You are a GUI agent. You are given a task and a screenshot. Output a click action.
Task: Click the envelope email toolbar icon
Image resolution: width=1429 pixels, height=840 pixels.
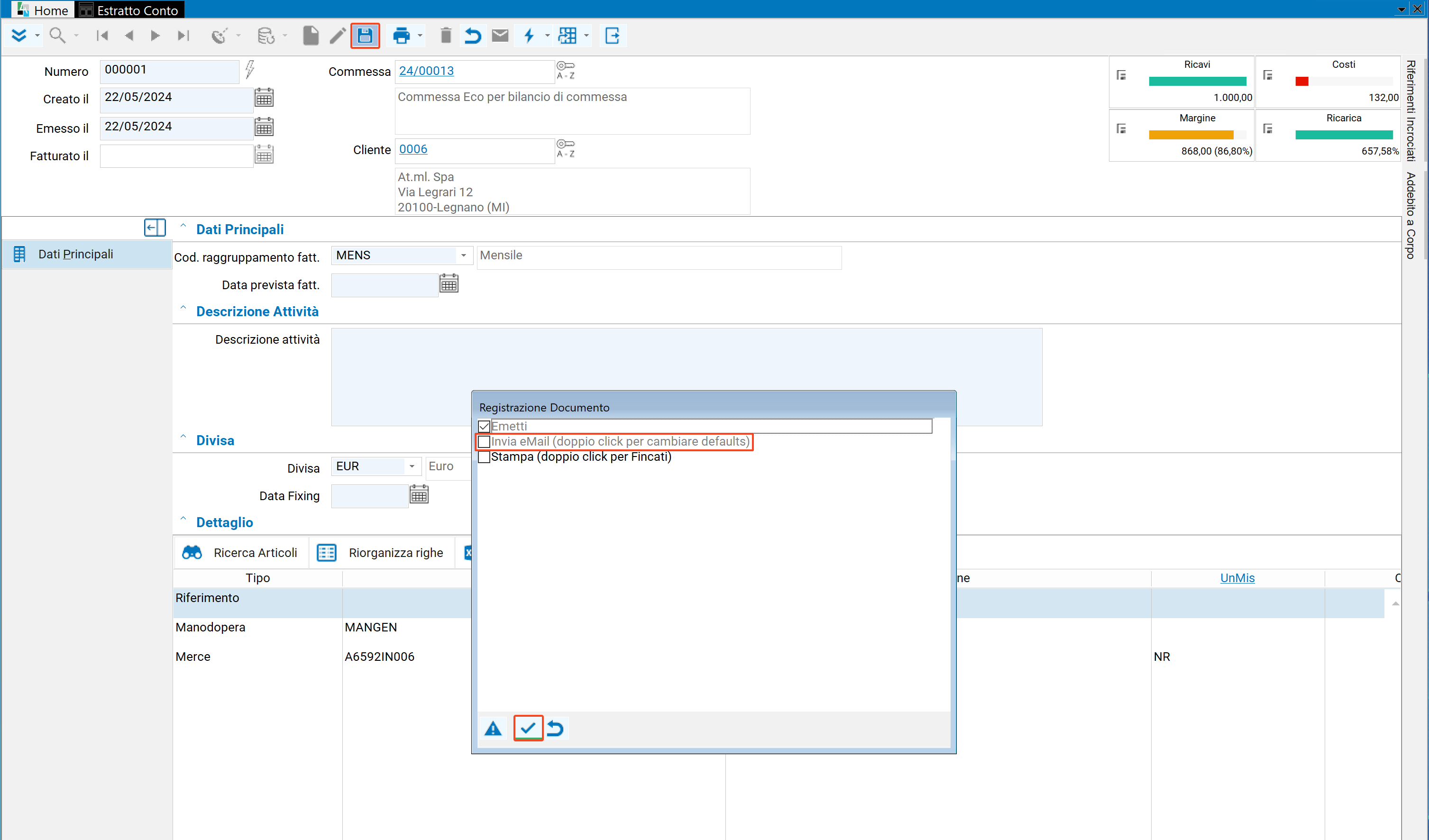pyautogui.click(x=500, y=36)
